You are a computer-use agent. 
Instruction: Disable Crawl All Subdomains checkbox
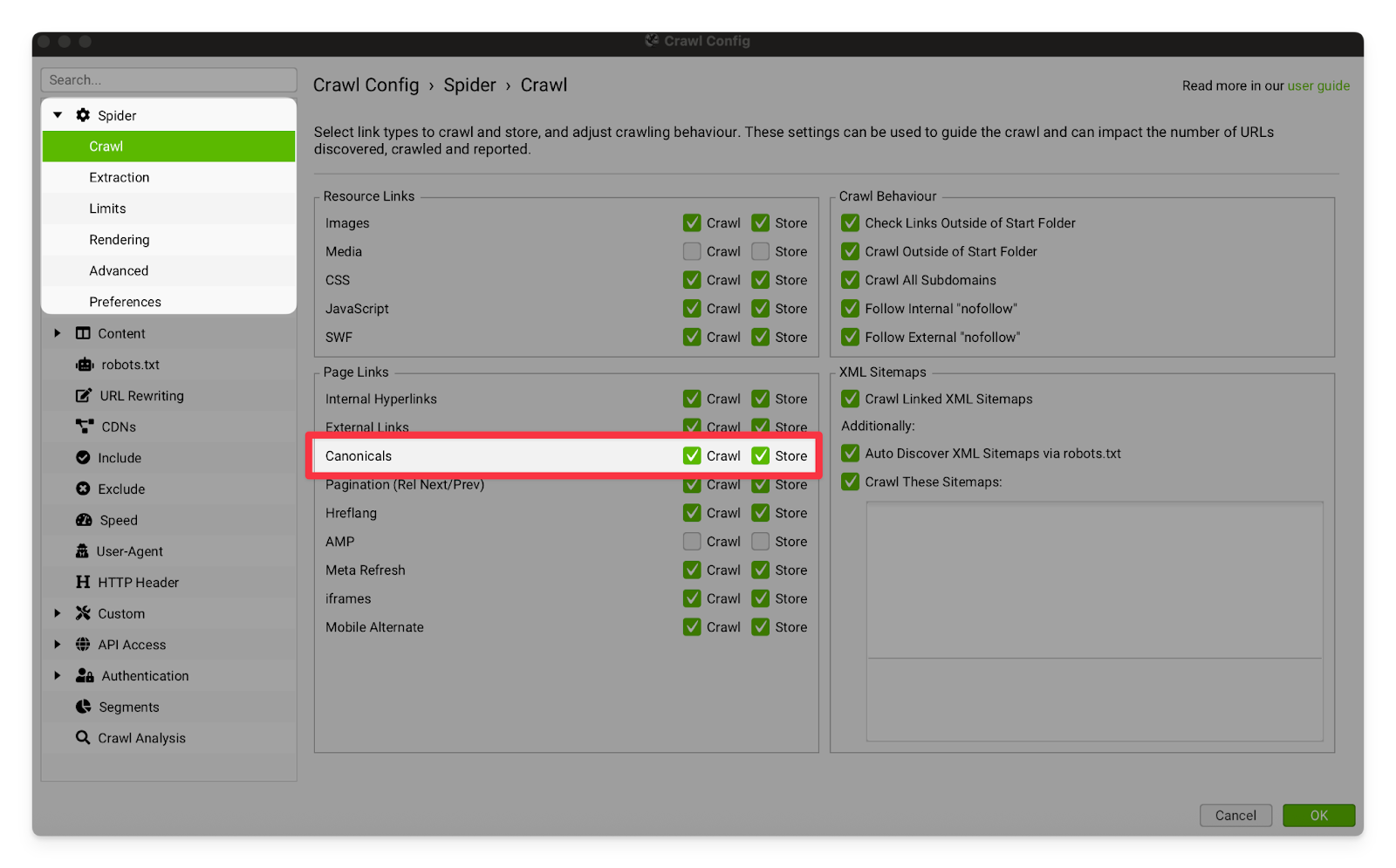pos(850,280)
